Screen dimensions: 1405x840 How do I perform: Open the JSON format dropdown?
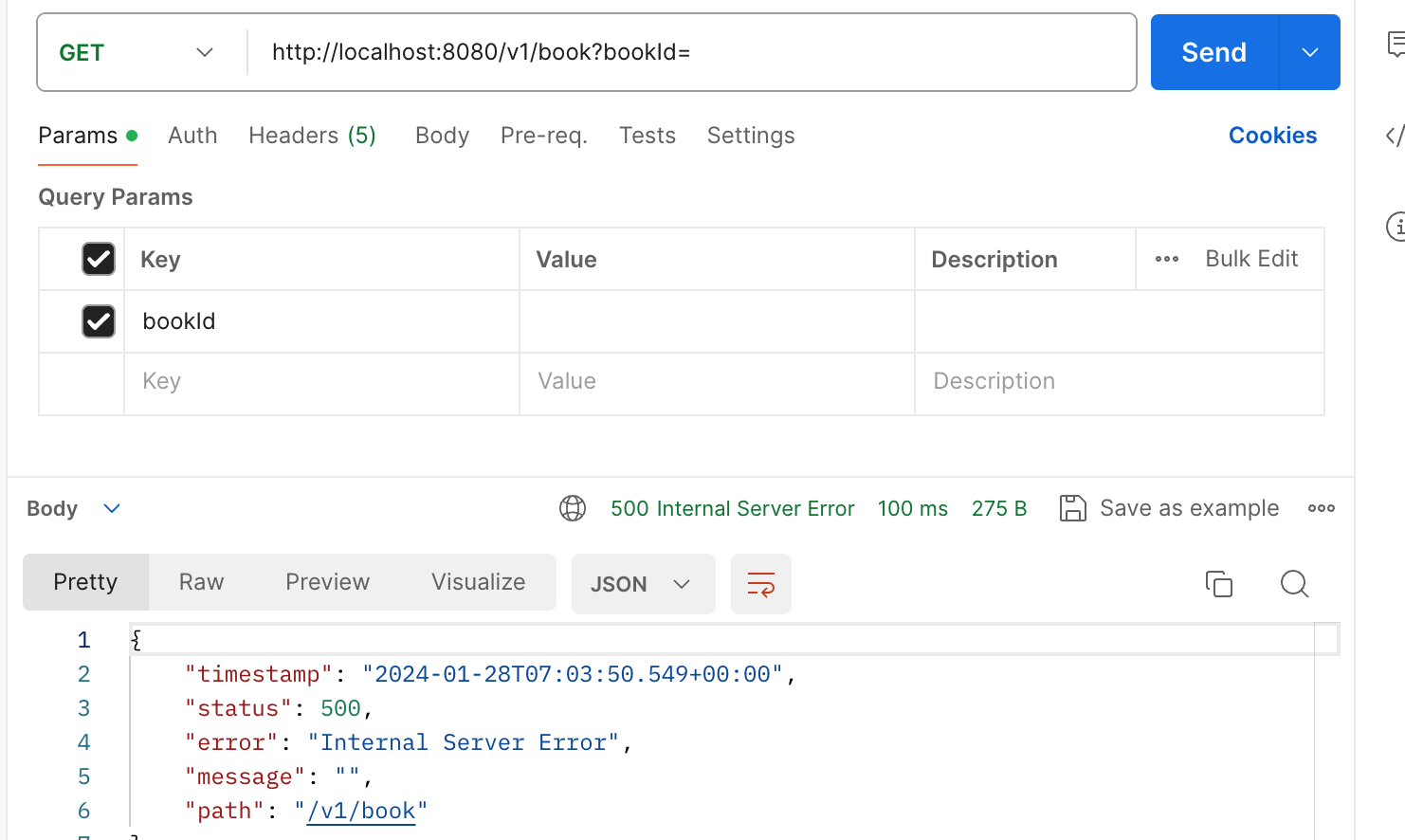coord(643,584)
